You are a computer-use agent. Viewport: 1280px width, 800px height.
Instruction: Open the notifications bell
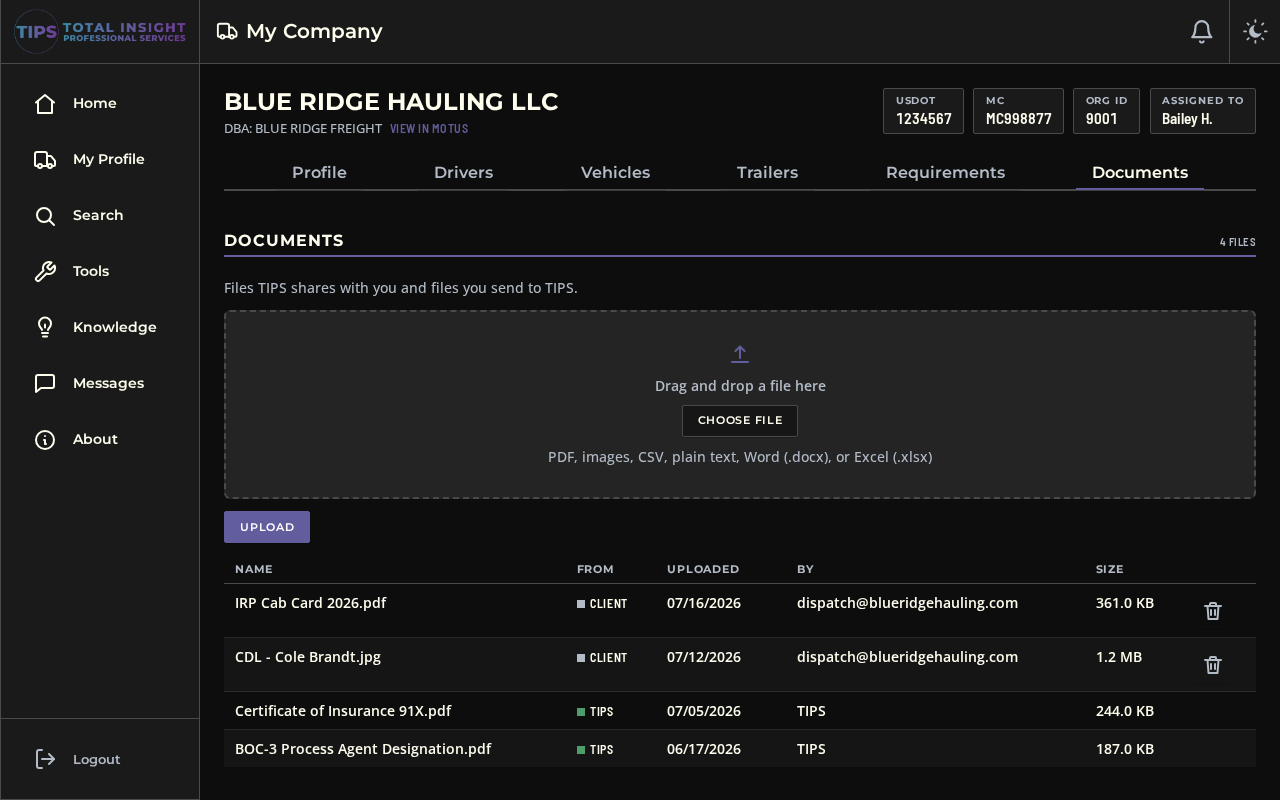pyautogui.click(x=1202, y=32)
